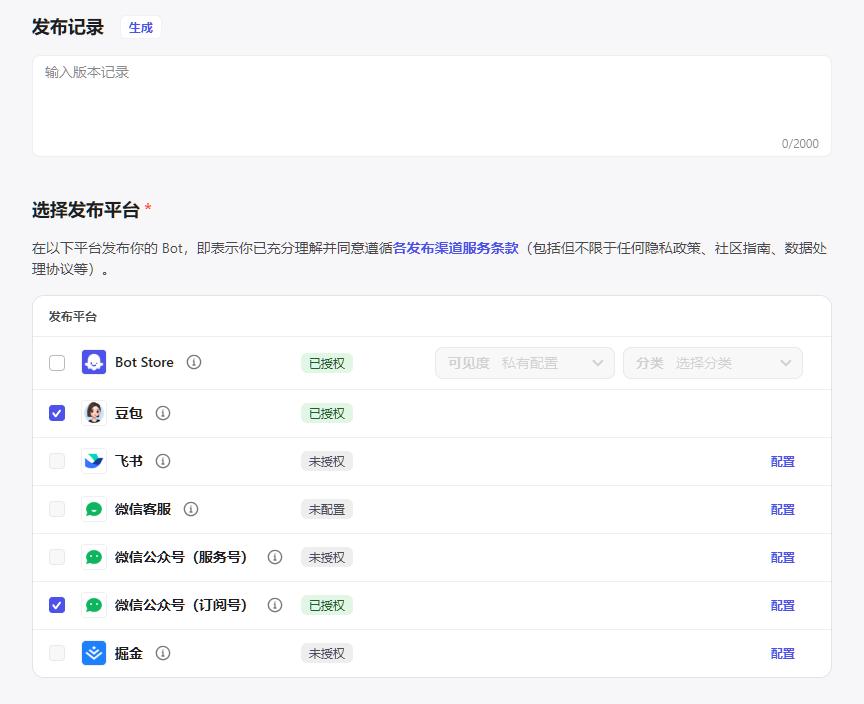The width and height of the screenshot is (864, 704).
Task: Click the 生成 button beside 发布记录
Action: 141,28
